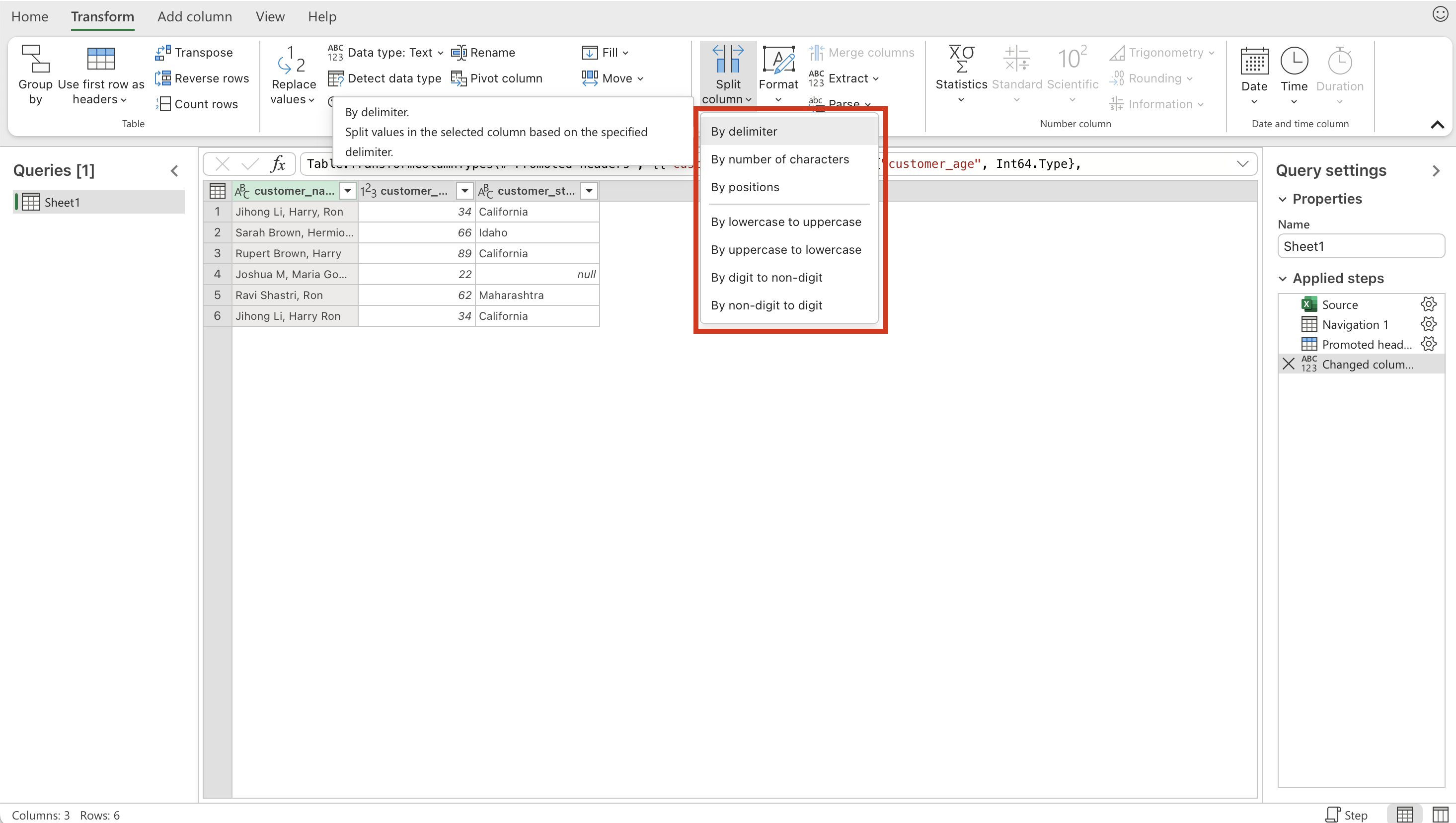Click the Detect data type icon
Viewport: 1456px width, 823px height.
[335, 78]
